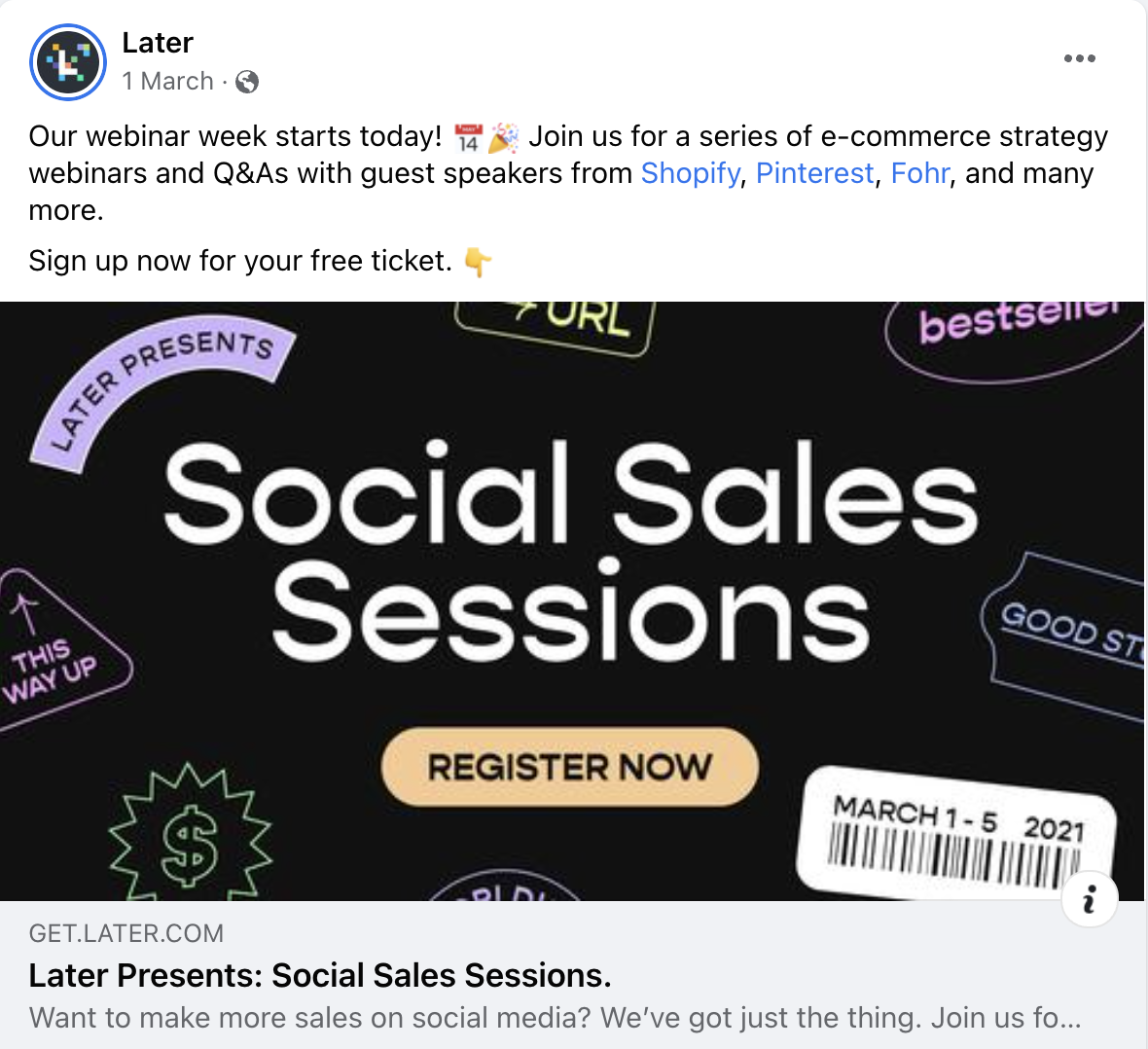Click the party popper emoji
Screen dimensions: 1148x1049
click(504, 138)
